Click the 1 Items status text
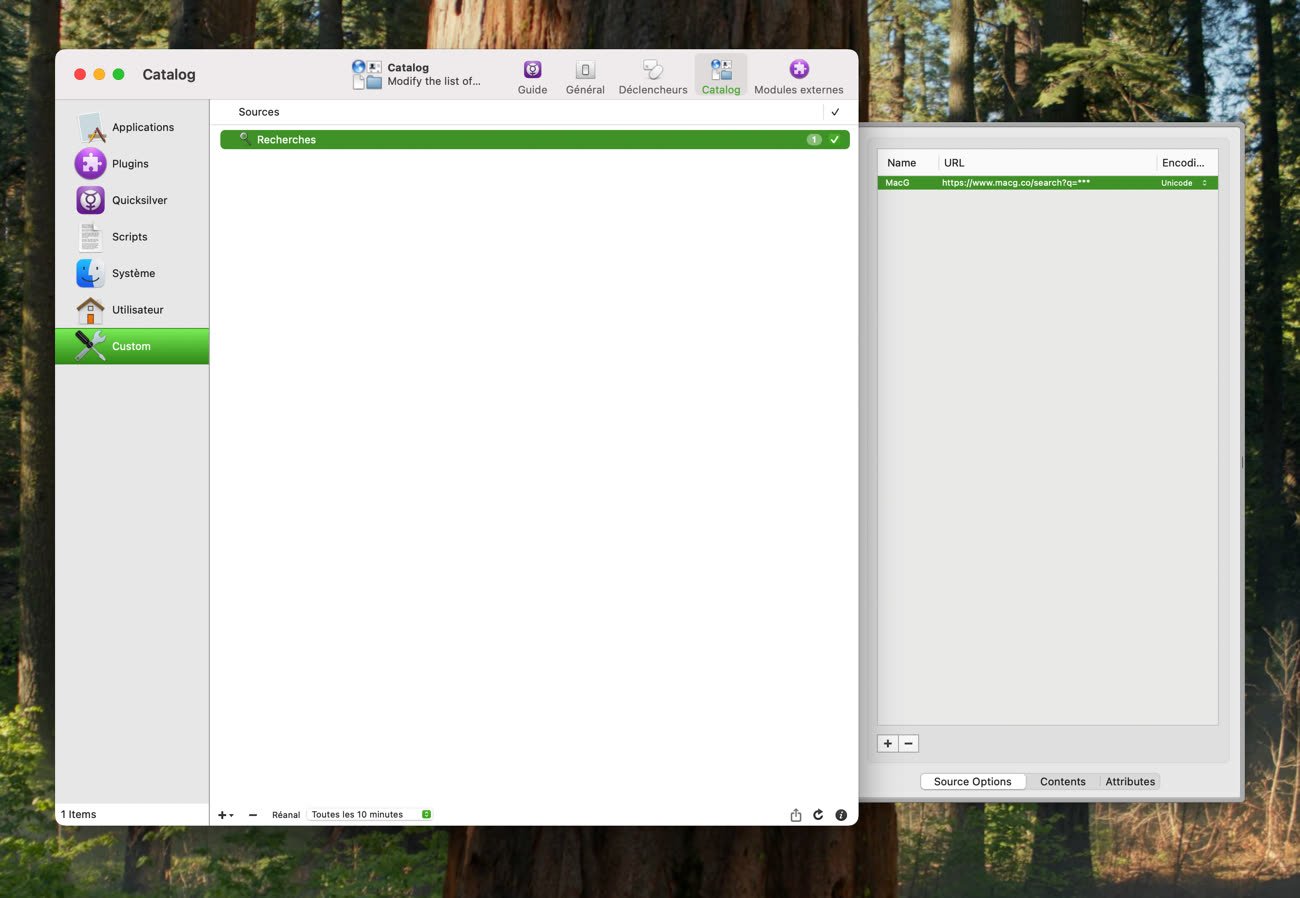The height and width of the screenshot is (898, 1300). pos(79,815)
